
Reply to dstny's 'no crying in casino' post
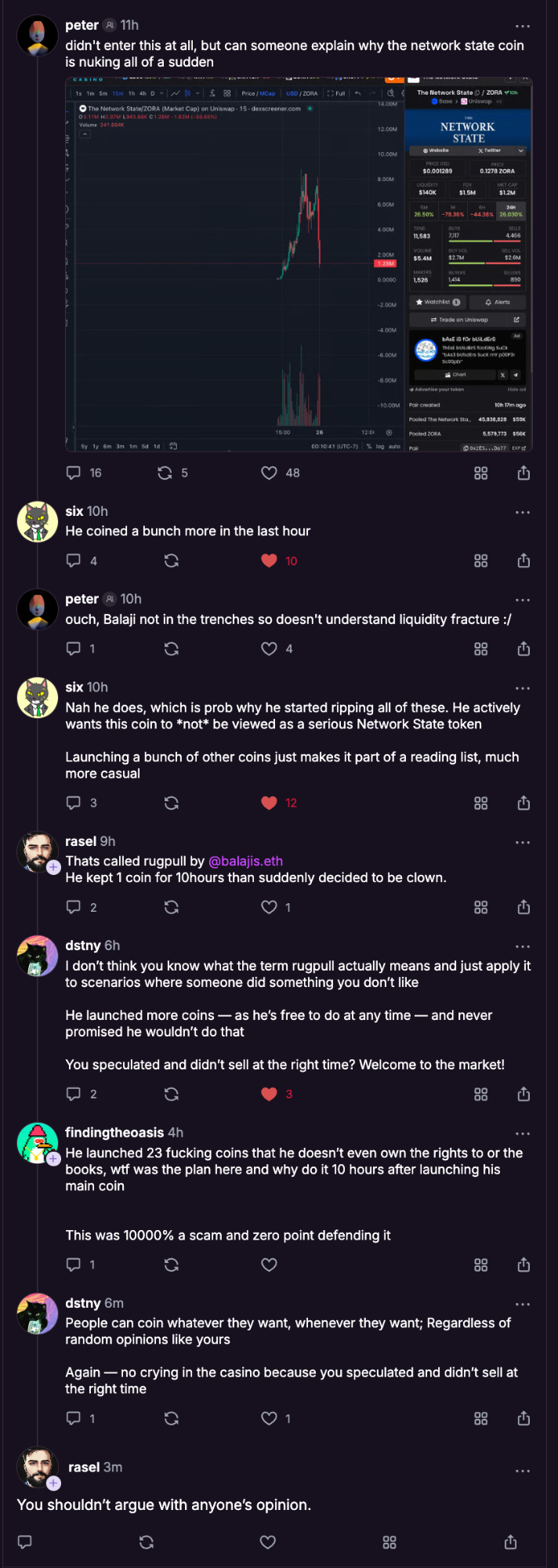click(x=74, y=1418)
